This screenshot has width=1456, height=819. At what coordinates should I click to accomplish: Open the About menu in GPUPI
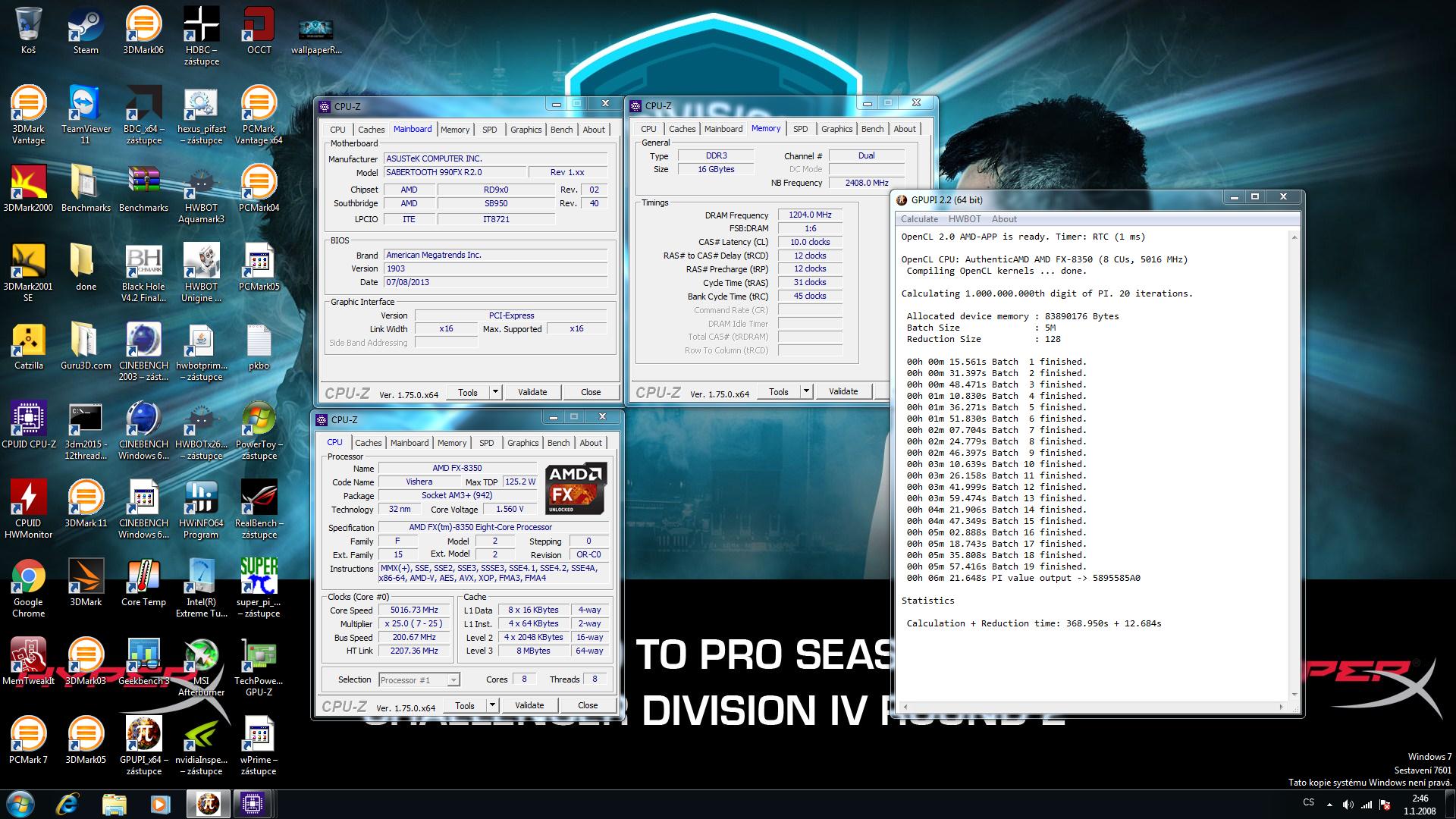(1004, 219)
